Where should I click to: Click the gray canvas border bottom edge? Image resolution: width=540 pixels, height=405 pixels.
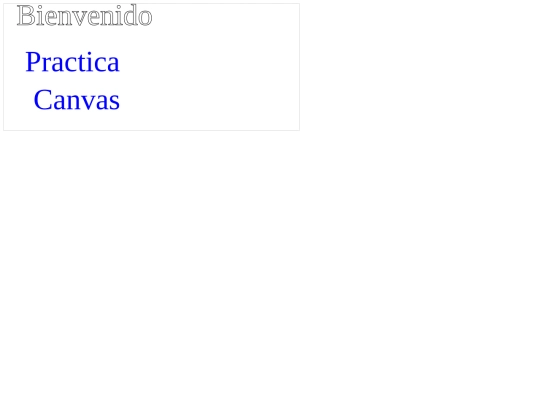point(152,130)
